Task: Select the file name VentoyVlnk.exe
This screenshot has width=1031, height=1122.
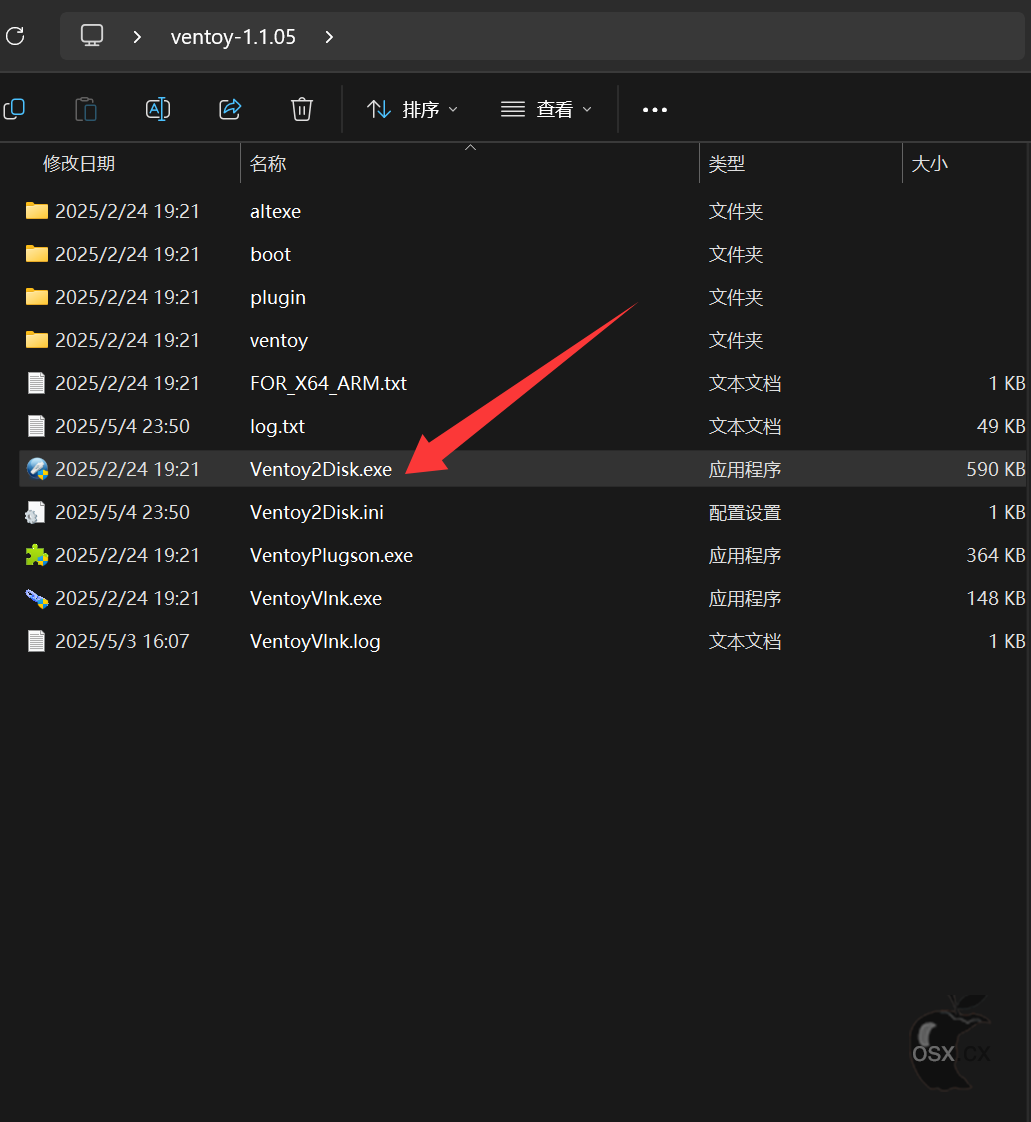Action: [316, 598]
